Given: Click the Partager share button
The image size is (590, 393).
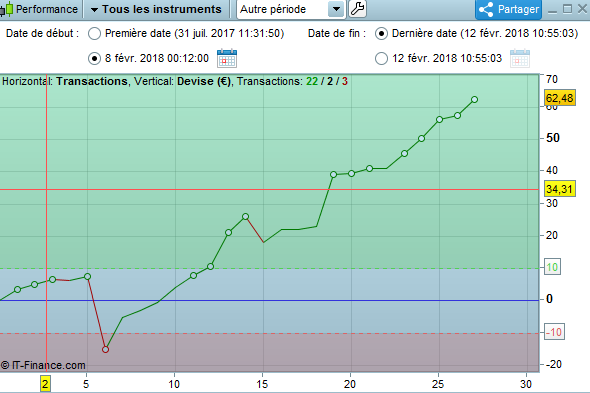Looking at the screenshot, I should click(508, 9).
